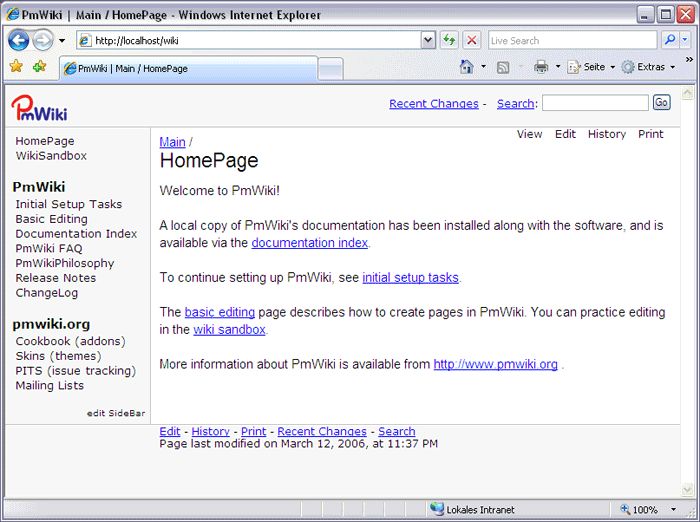Click the scrollbar up arrow
This screenshot has width=700, height=522.
pyautogui.click(x=688, y=93)
